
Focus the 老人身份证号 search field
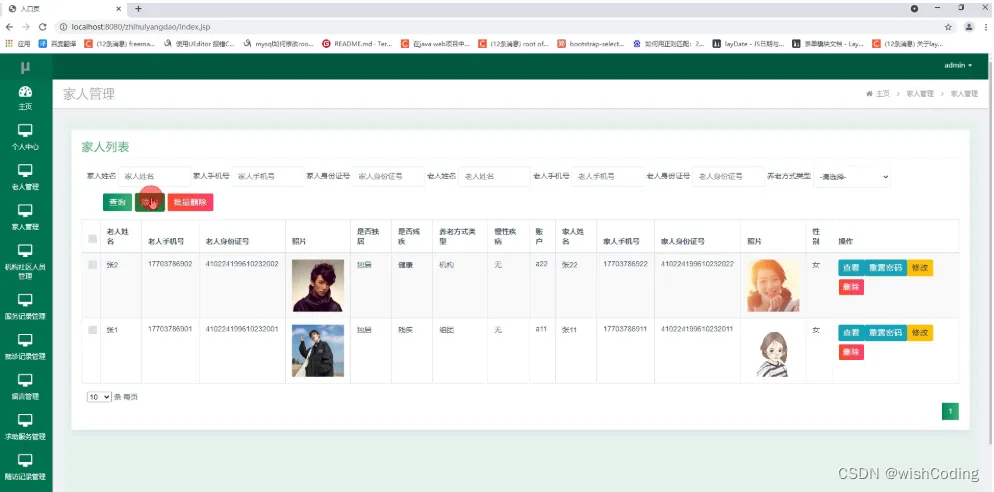[x=728, y=177]
